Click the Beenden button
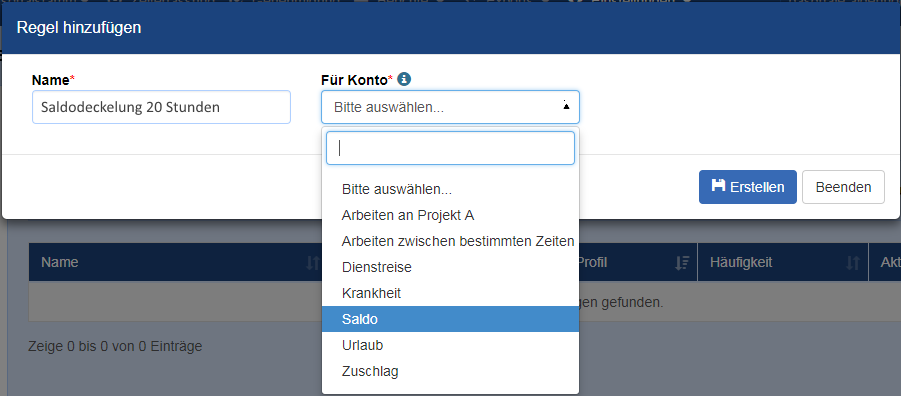Image resolution: width=901 pixels, height=396 pixels. click(x=843, y=187)
